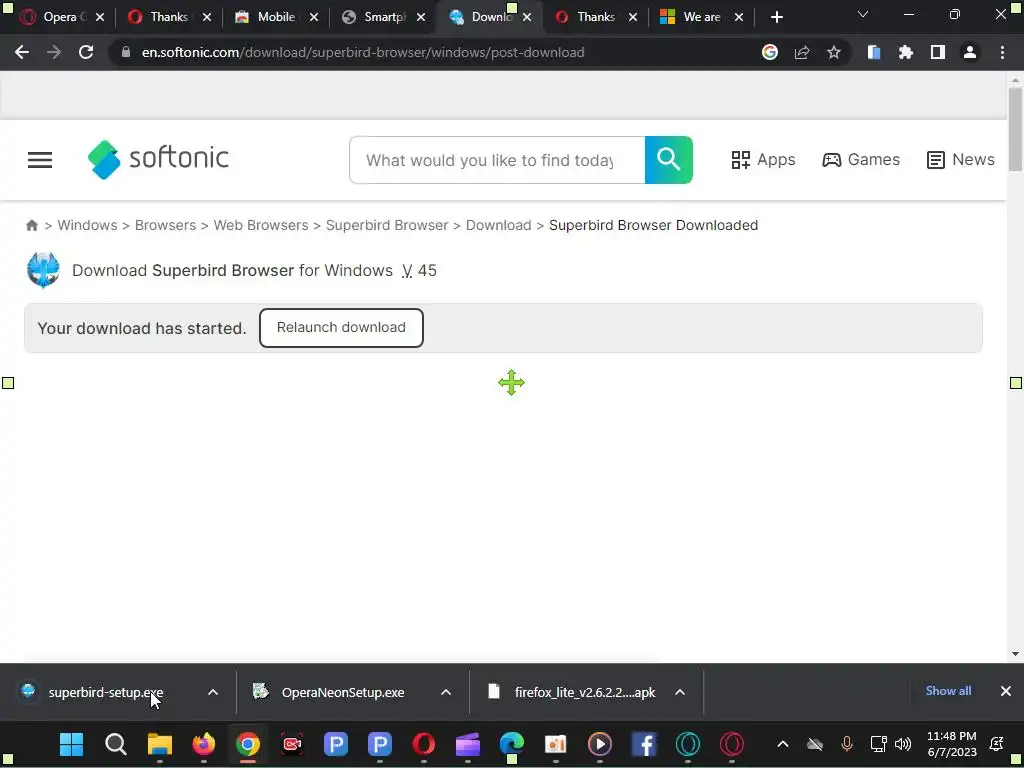
Task: Click Show all downloads link
Action: 948,691
